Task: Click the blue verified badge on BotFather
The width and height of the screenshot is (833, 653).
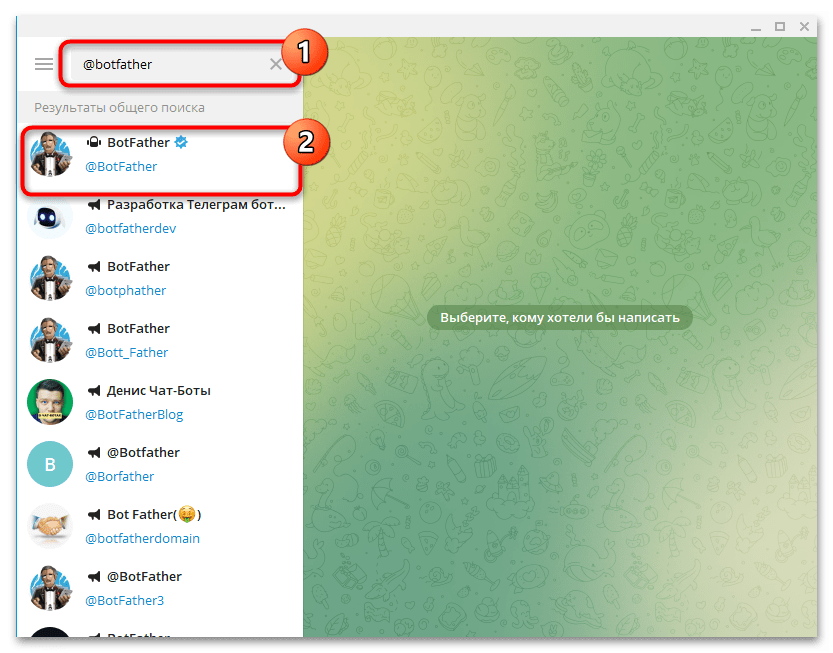Action: [x=181, y=142]
